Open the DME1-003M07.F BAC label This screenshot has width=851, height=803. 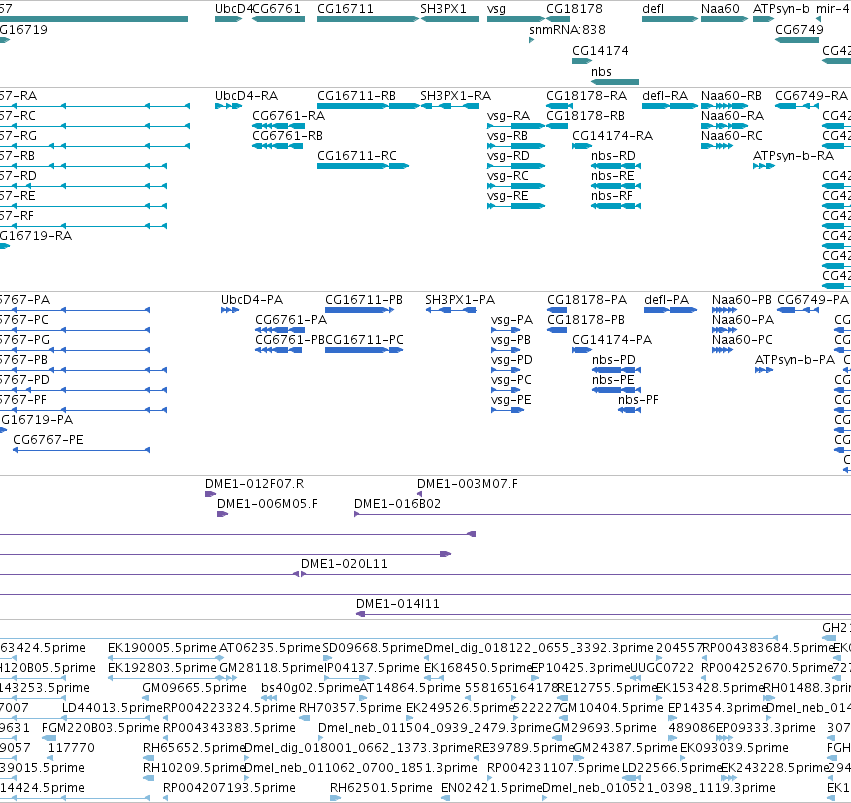(x=467, y=484)
